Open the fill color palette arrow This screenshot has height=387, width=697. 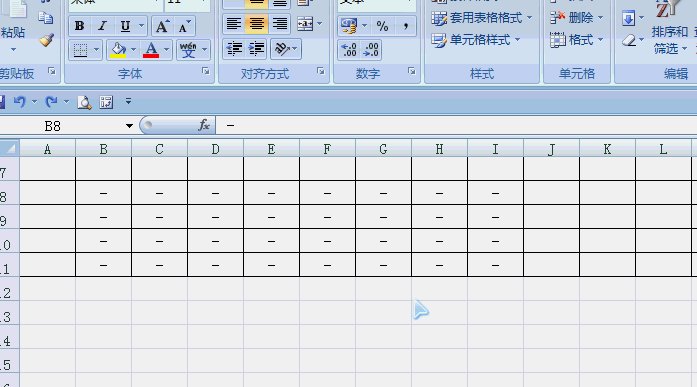point(133,50)
